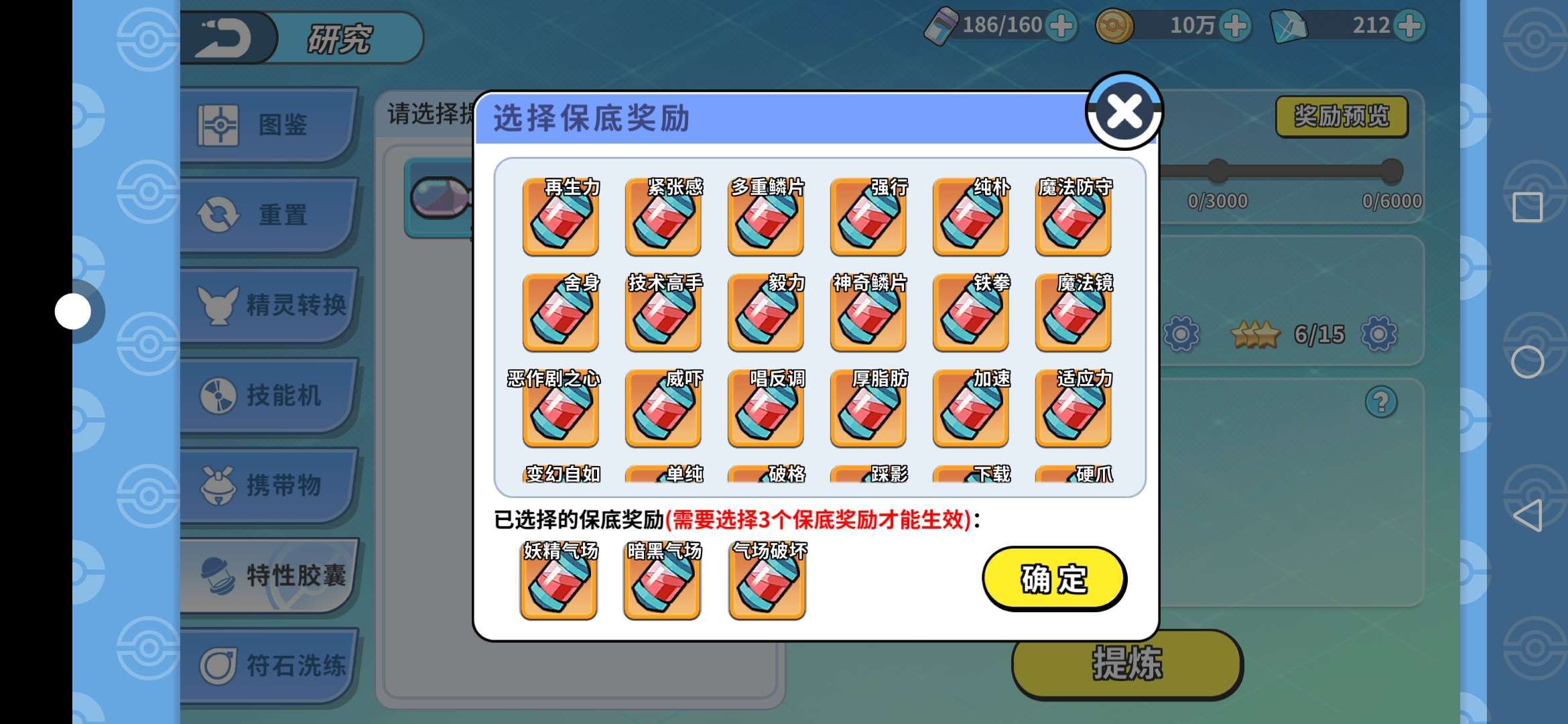Choose the 适应力 capsule reward

pyautogui.click(x=1073, y=408)
